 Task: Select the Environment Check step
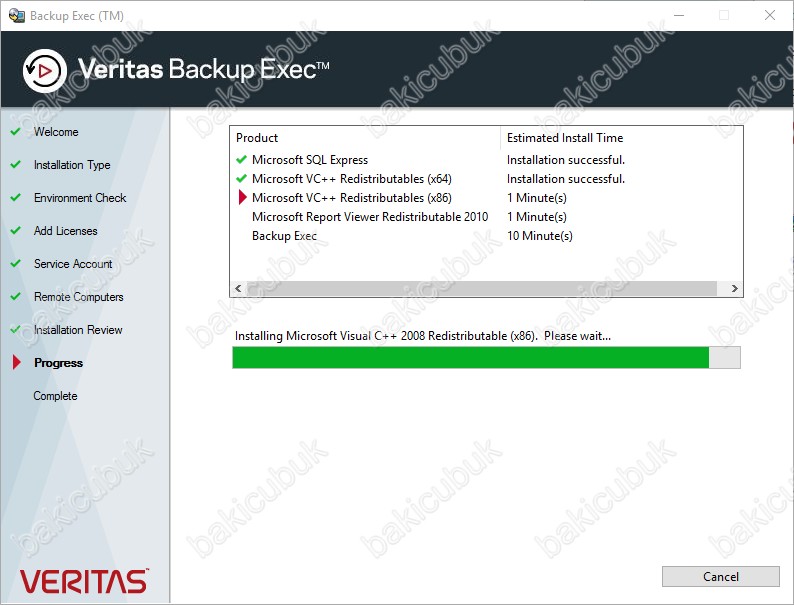(80, 198)
